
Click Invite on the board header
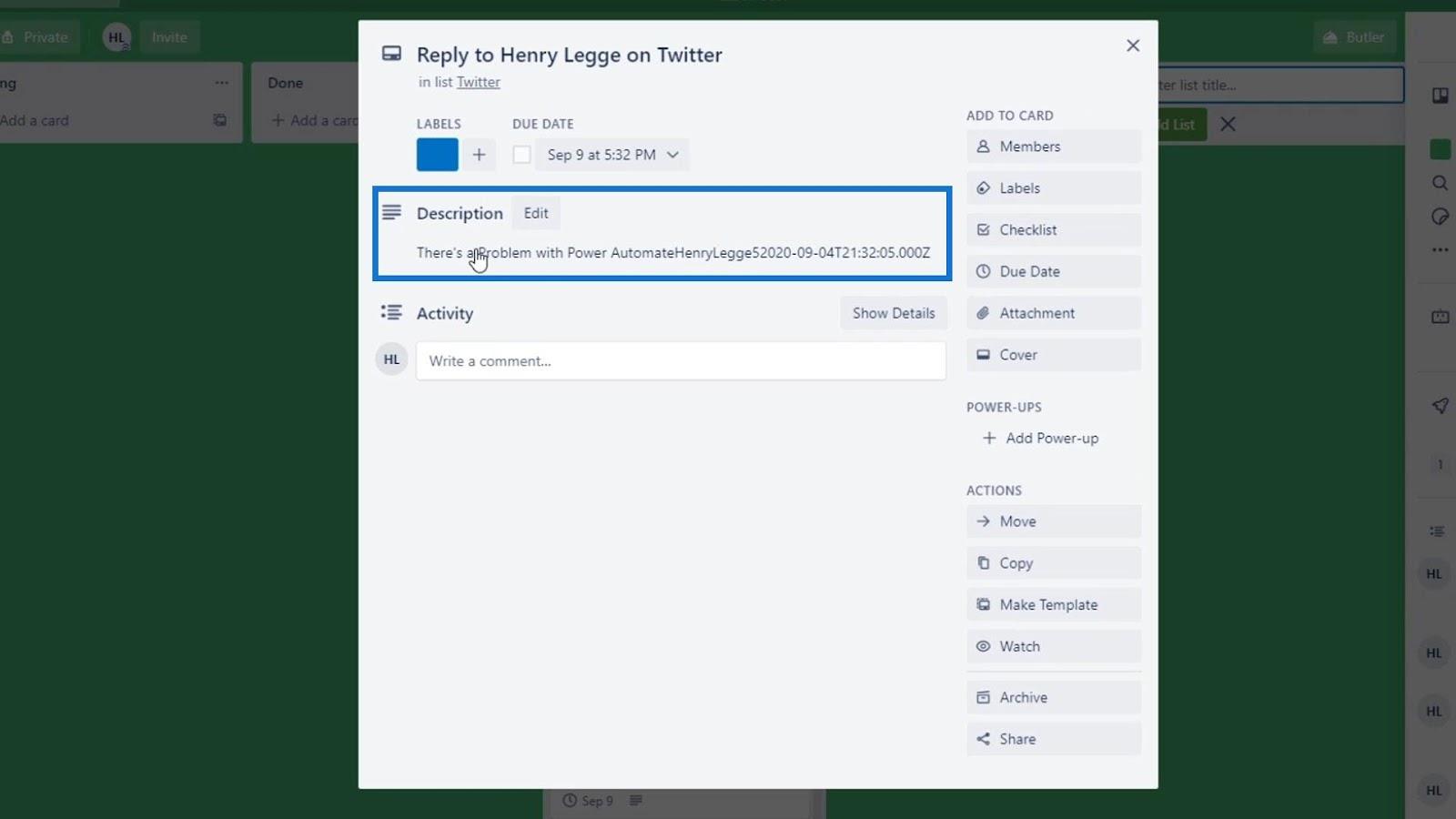[x=169, y=37]
